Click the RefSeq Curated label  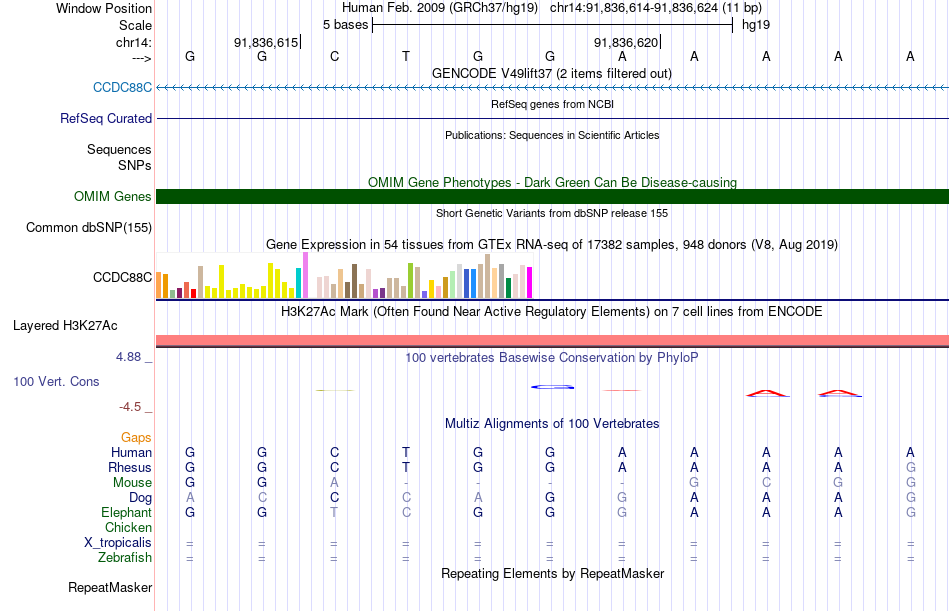click(106, 118)
